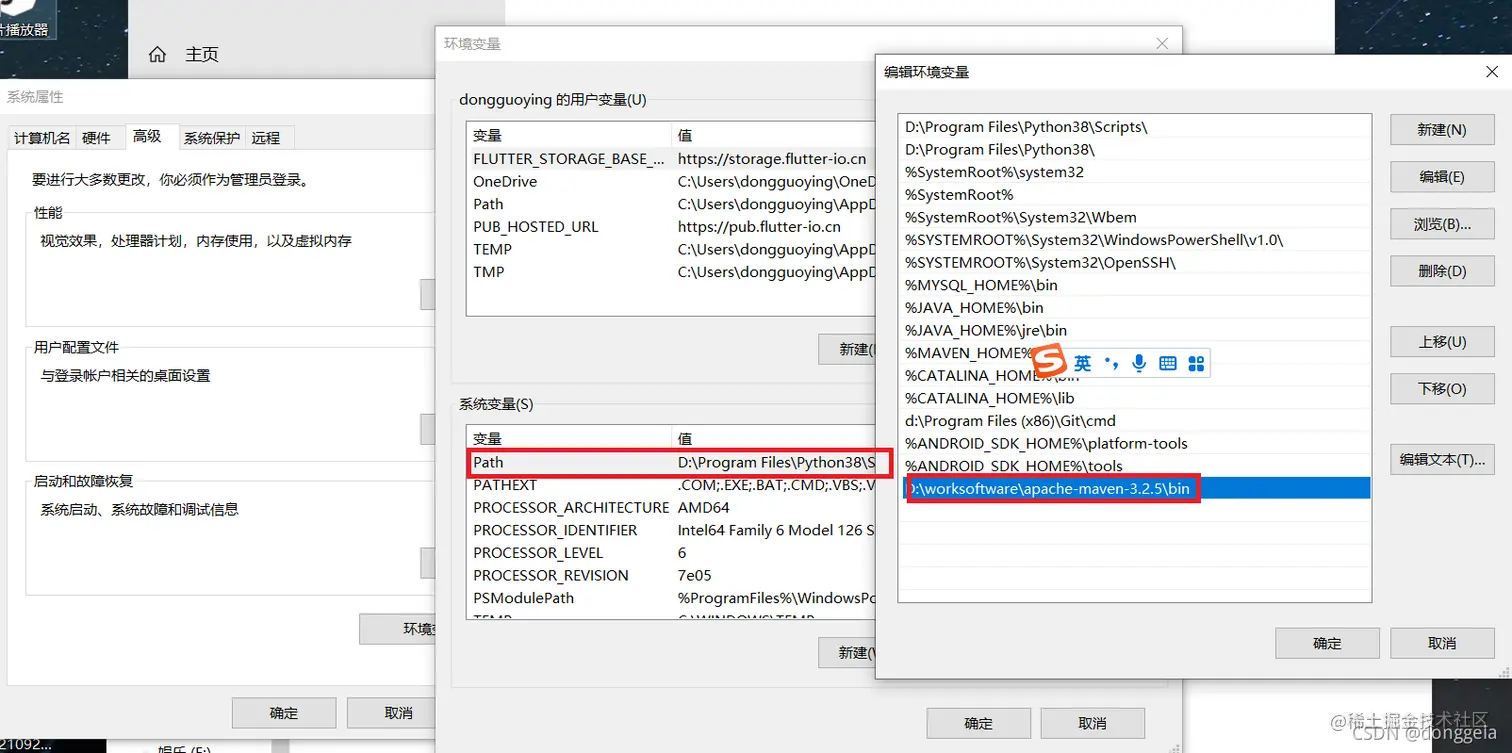Select the d:\Program Files (x86)\Git\cmd entry
The width and height of the screenshot is (1512, 753).
click(1134, 421)
